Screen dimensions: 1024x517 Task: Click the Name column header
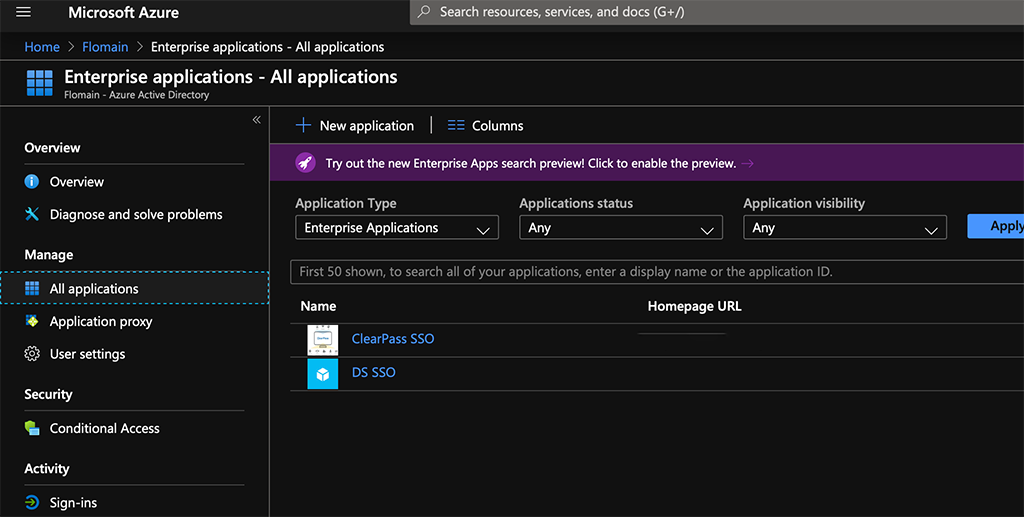coord(318,306)
